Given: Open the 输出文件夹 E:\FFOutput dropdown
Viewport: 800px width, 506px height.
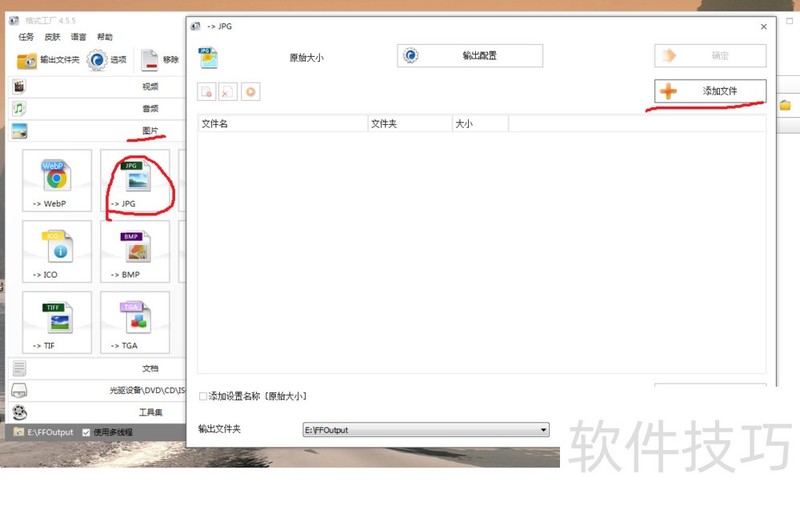Looking at the screenshot, I should 426,430.
